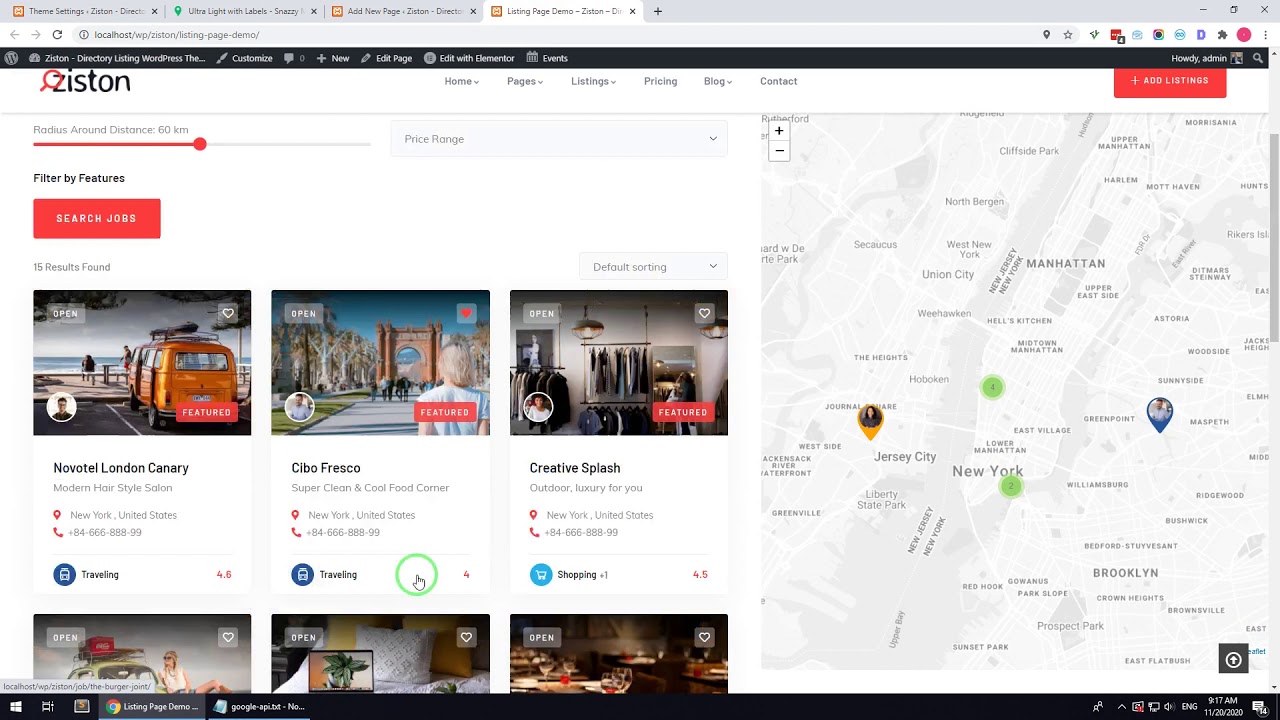Open author avatar on Creative Splash image
The height and width of the screenshot is (720, 1280).
point(538,407)
